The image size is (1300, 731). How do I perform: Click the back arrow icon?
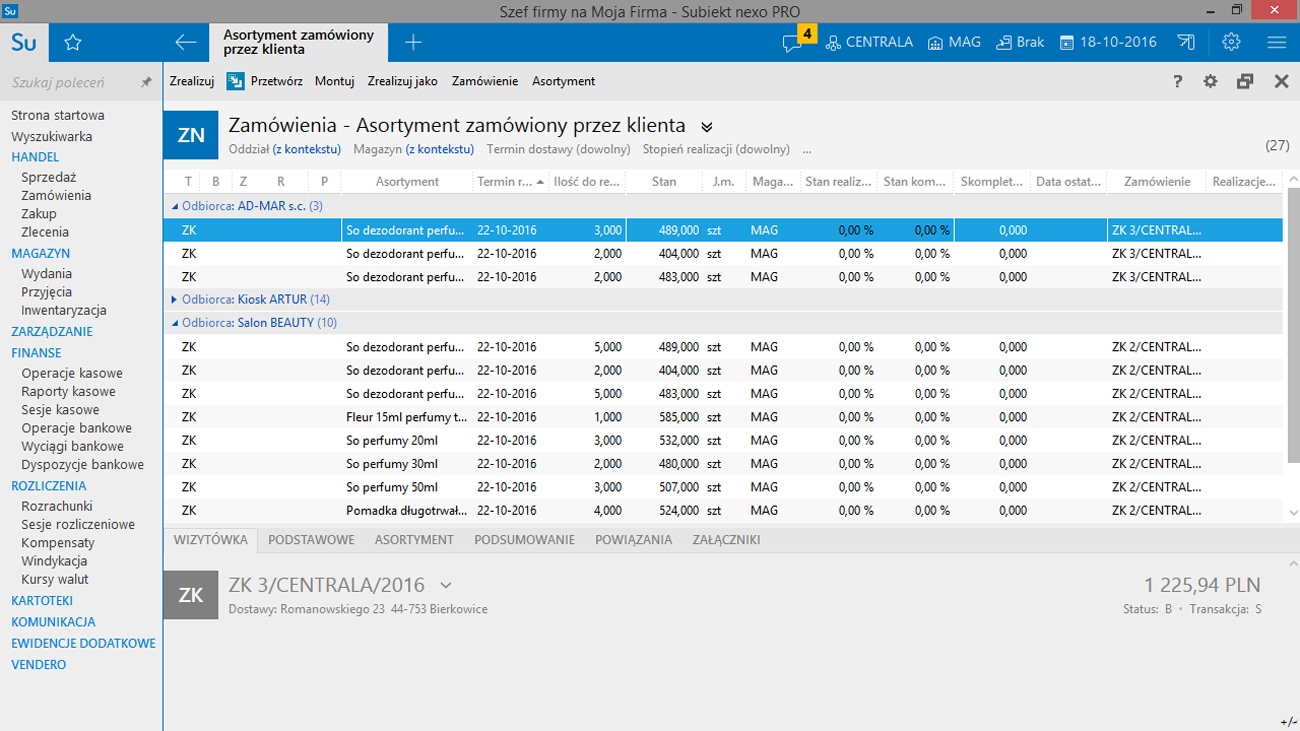point(185,42)
